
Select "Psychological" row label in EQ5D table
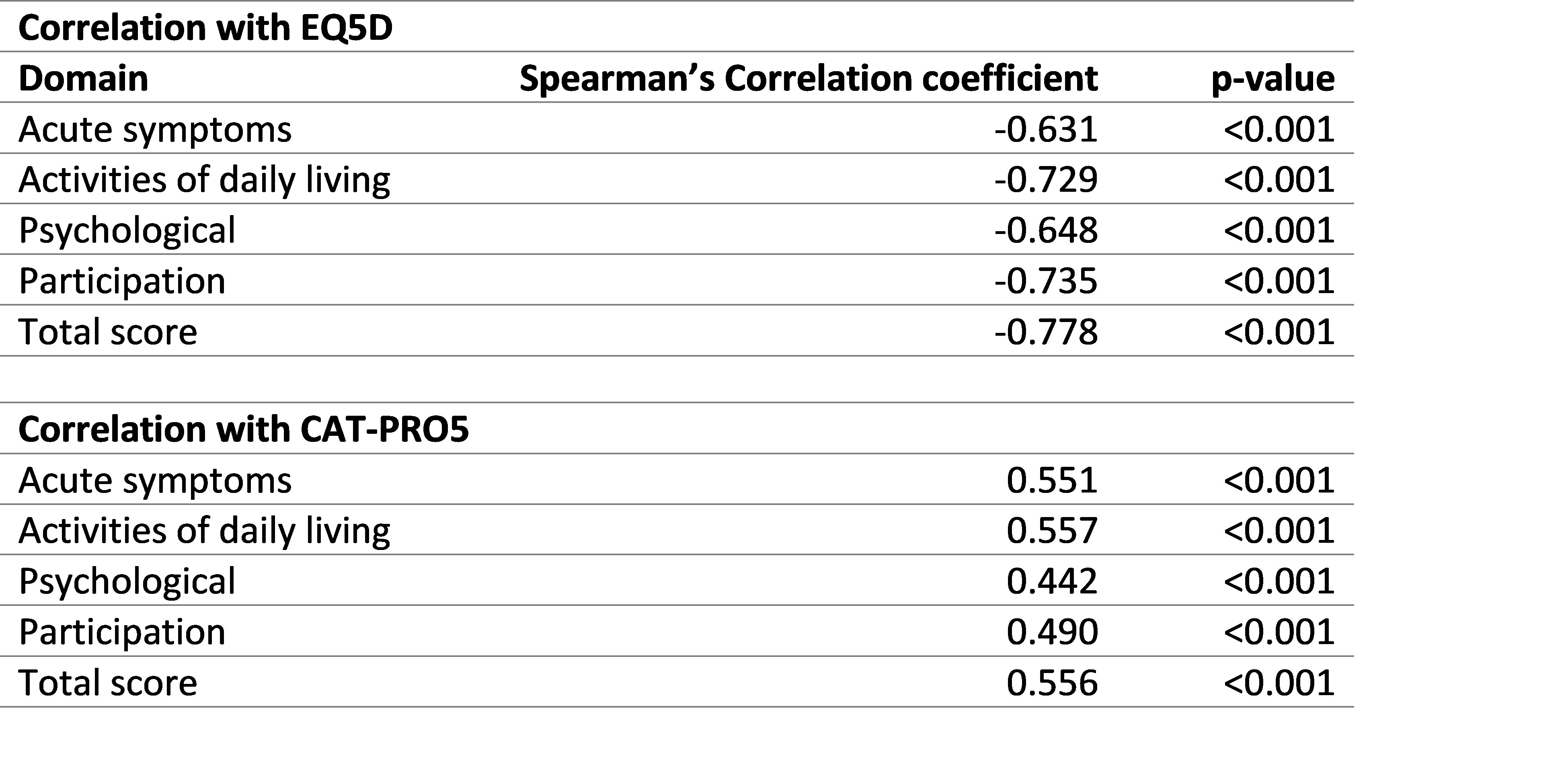(127, 230)
